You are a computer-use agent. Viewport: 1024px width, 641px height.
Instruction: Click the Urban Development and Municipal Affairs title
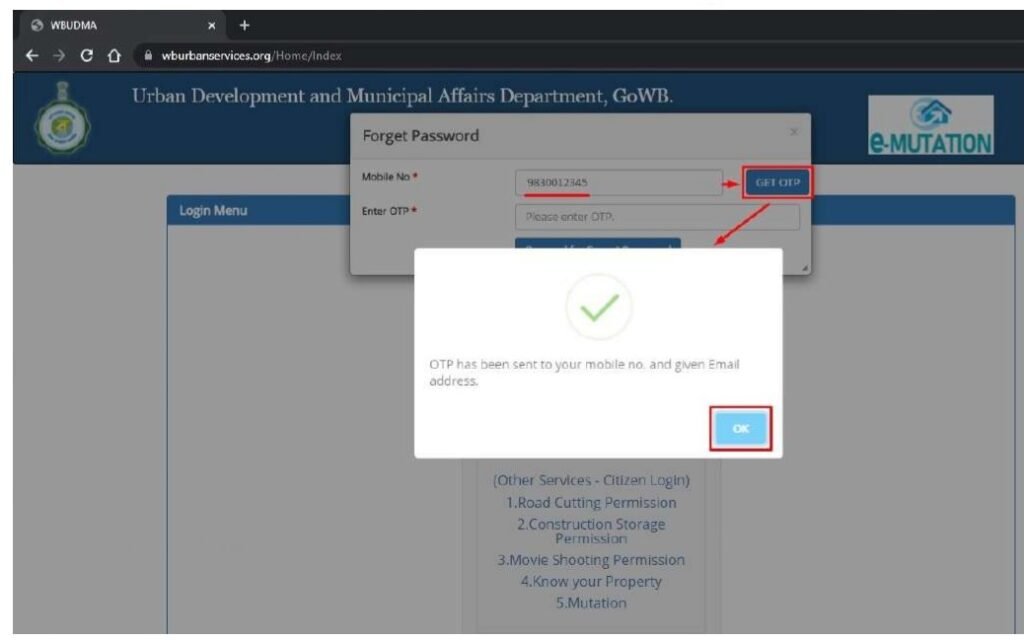point(402,96)
